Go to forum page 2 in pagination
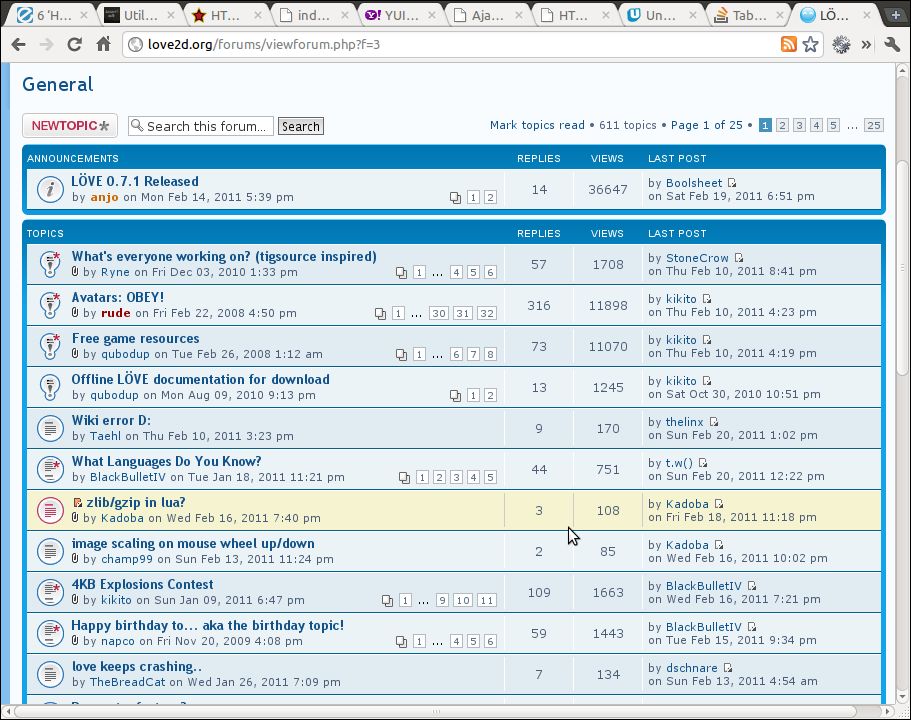 pyautogui.click(x=783, y=125)
